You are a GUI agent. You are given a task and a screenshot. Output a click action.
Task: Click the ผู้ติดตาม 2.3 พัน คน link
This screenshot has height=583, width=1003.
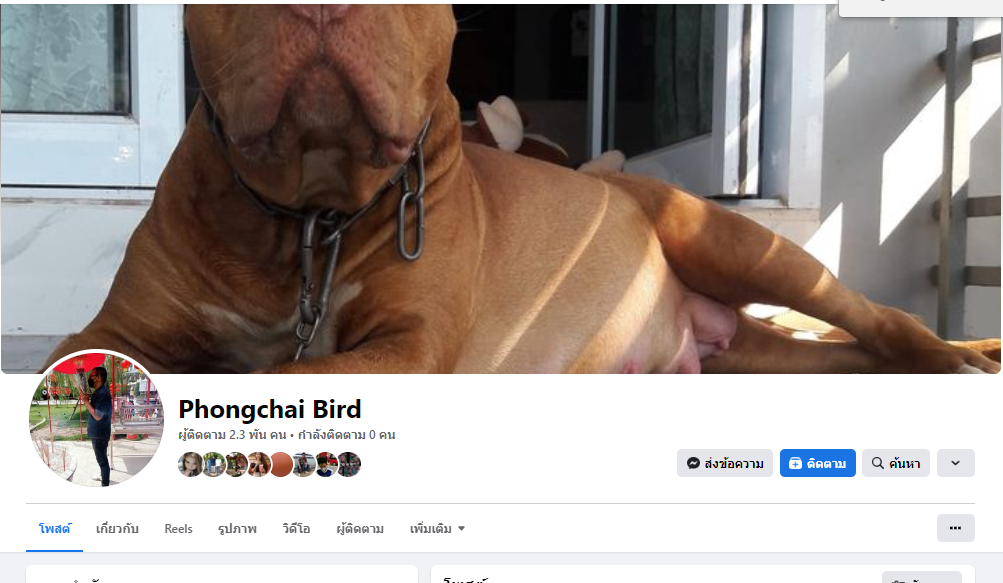click(x=232, y=435)
